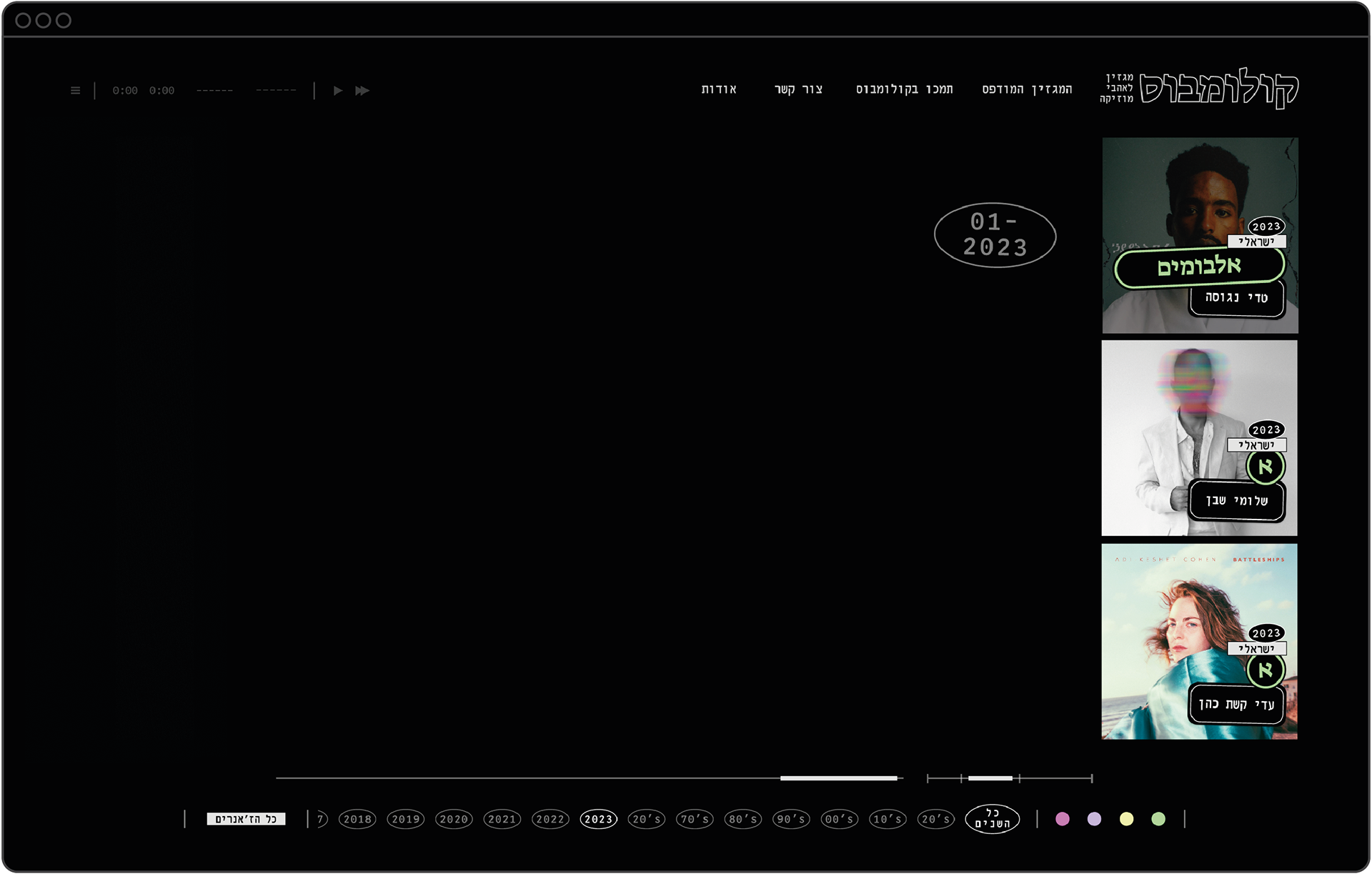Select the highlighted 2023 year pill
Image resolution: width=1372 pixels, height=874 pixels.
(x=599, y=819)
